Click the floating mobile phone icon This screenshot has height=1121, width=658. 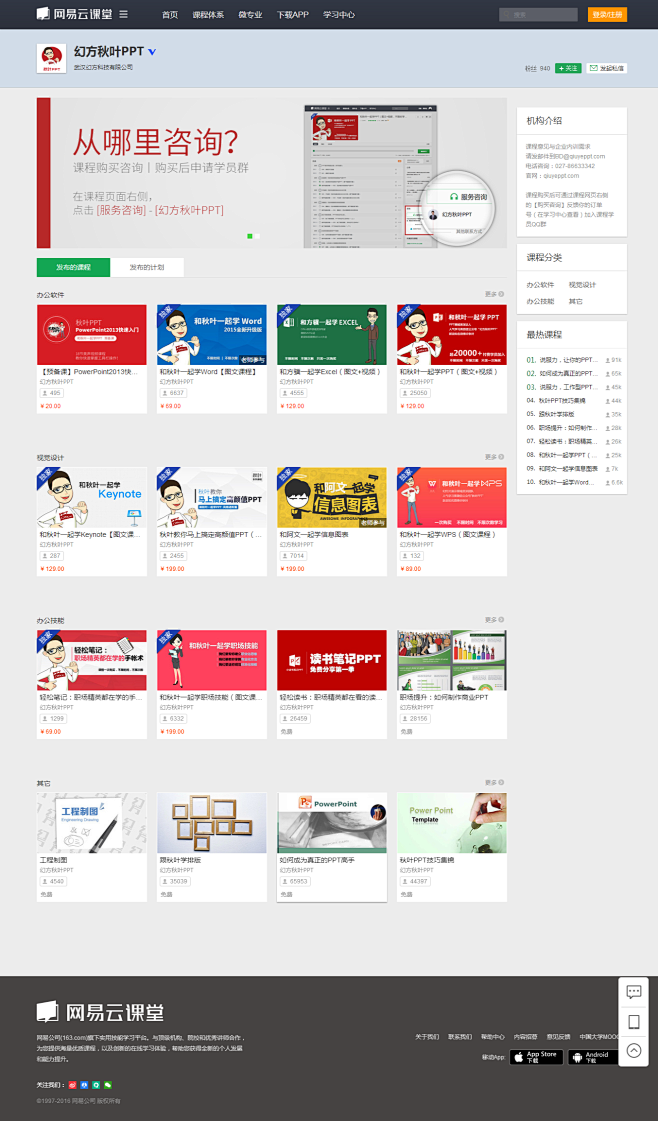pyautogui.click(x=633, y=1021)
